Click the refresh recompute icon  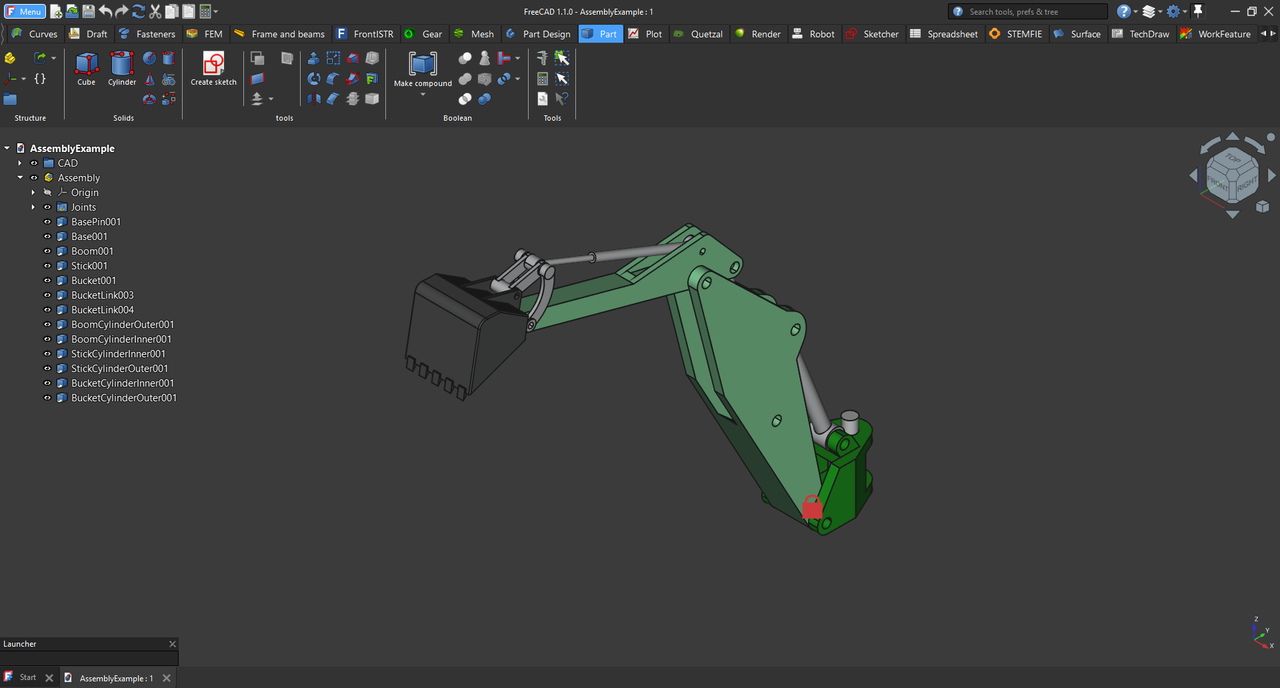tap(138, 11)
